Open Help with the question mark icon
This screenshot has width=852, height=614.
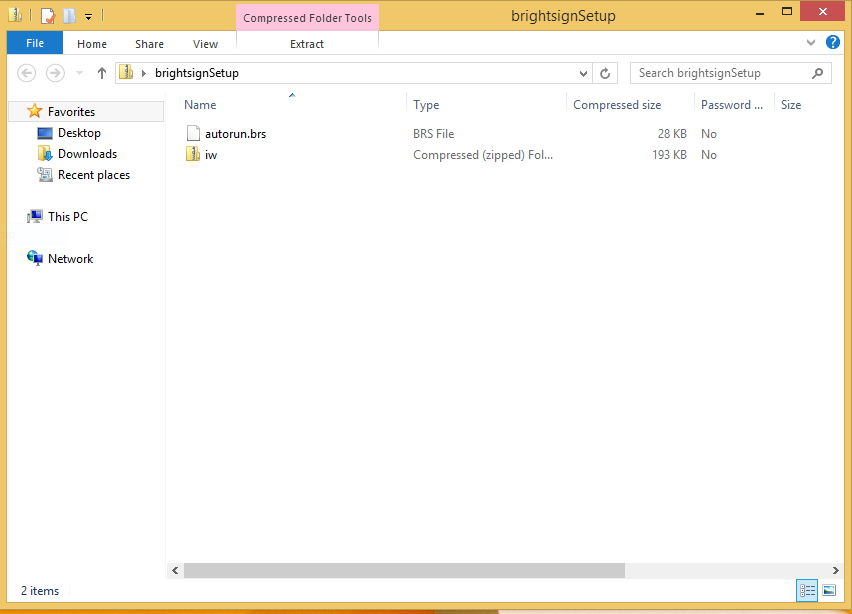tap(832, 42)
